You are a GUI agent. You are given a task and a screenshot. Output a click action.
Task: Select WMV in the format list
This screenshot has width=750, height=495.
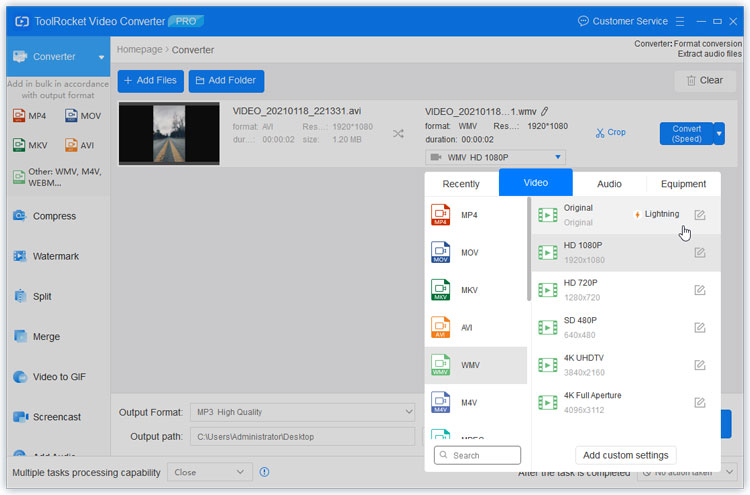[475, 365]
